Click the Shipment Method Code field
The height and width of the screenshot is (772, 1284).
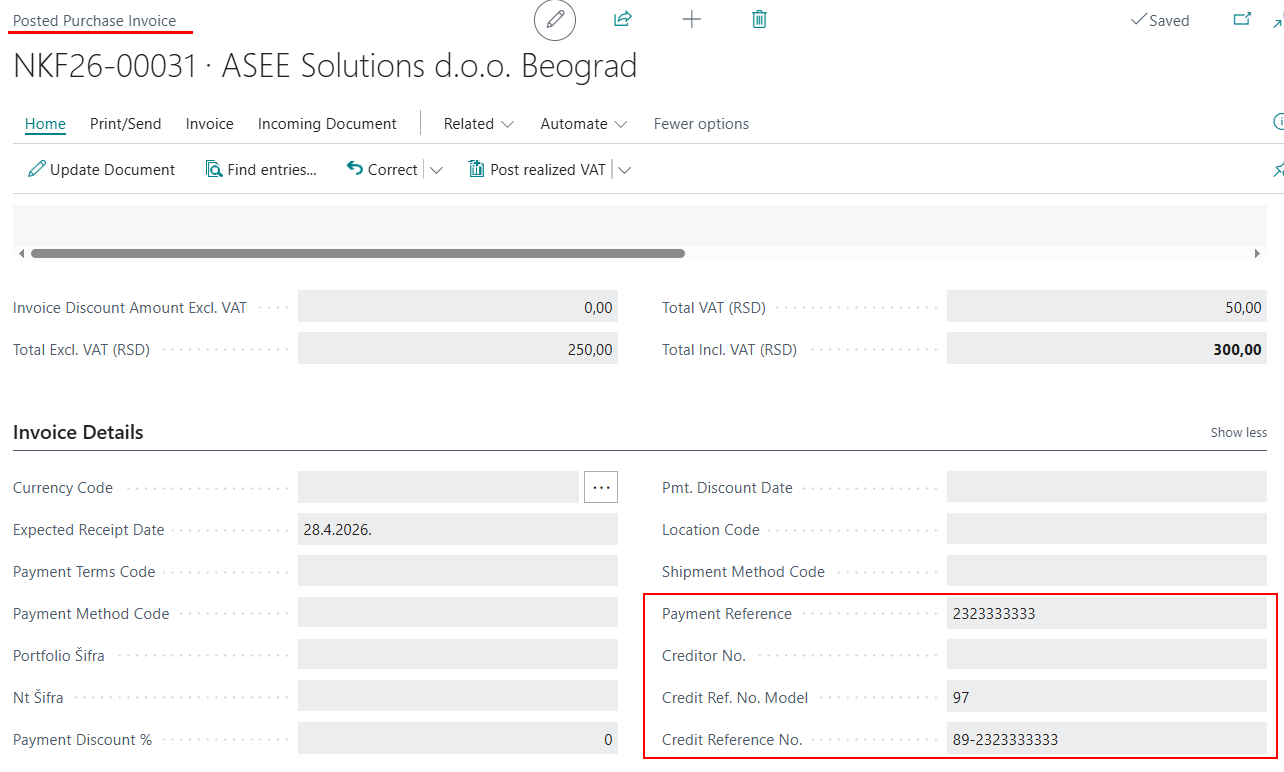pyautogui.click(x=1107, y=572)
